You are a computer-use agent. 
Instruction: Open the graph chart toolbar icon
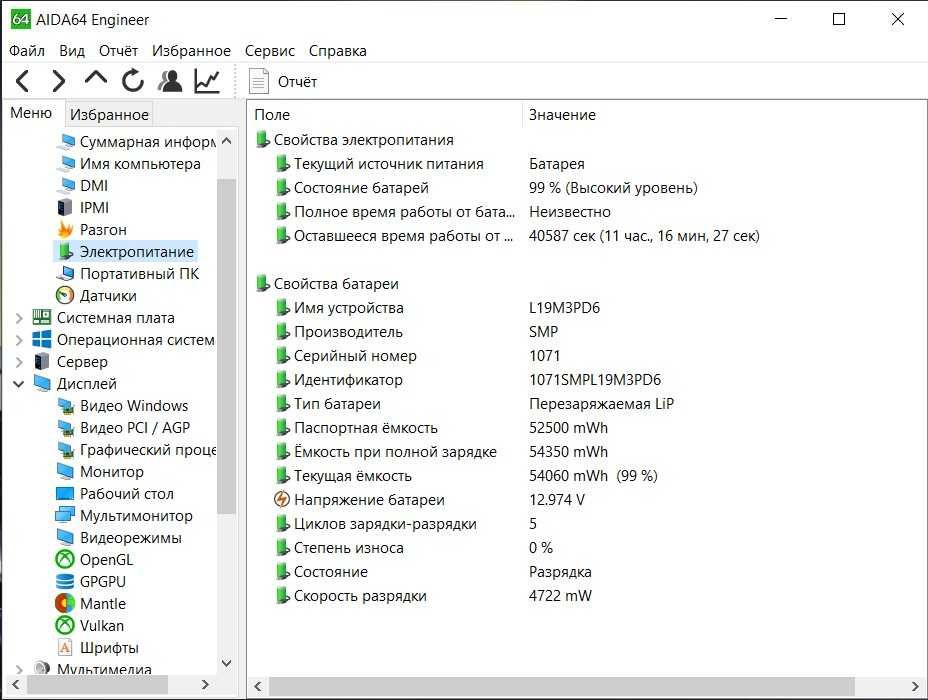(207, 81)
